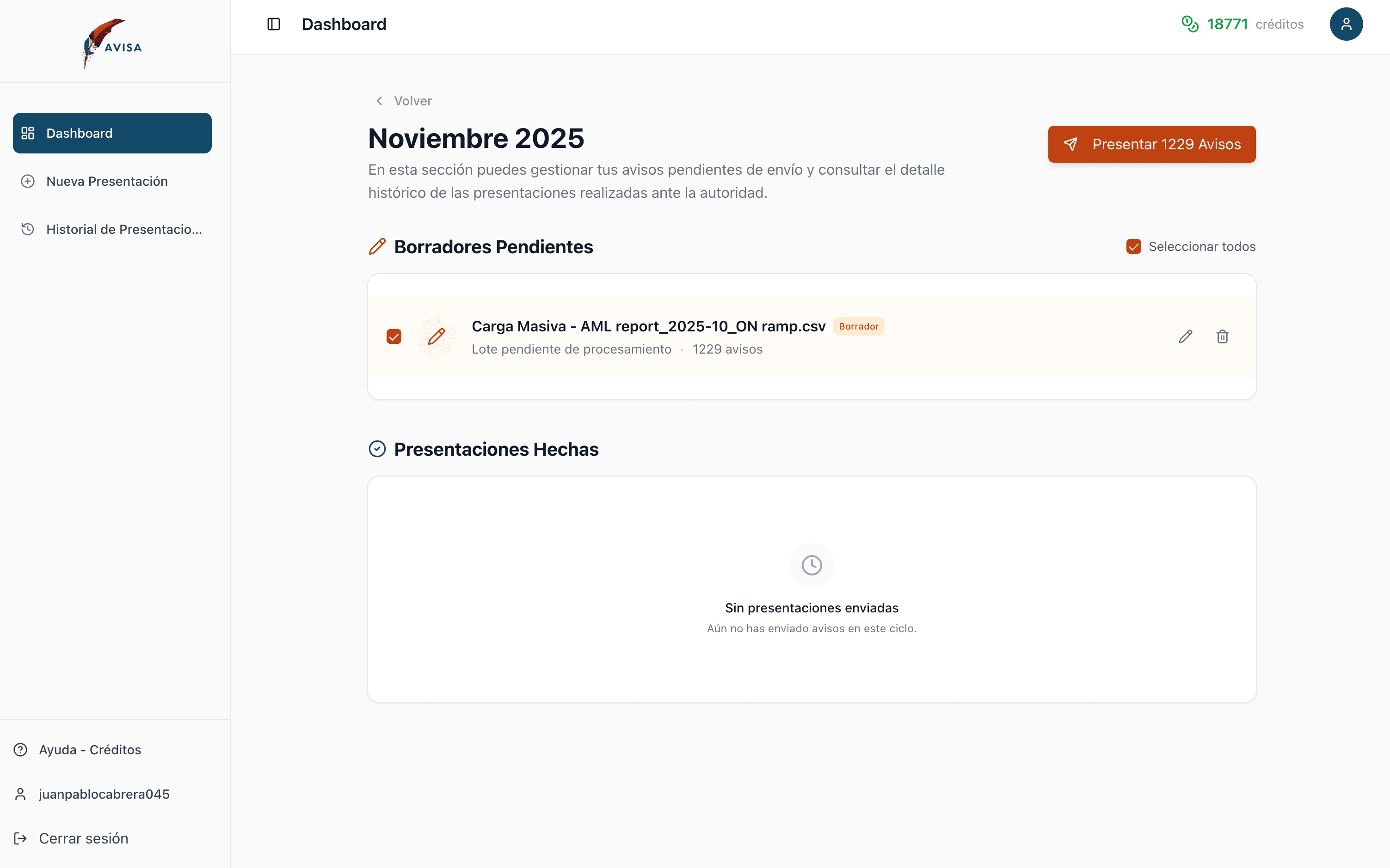Screen dimensions: 1390x868
Task: Uncheck Seleccionar todos
Action: 1133,246
